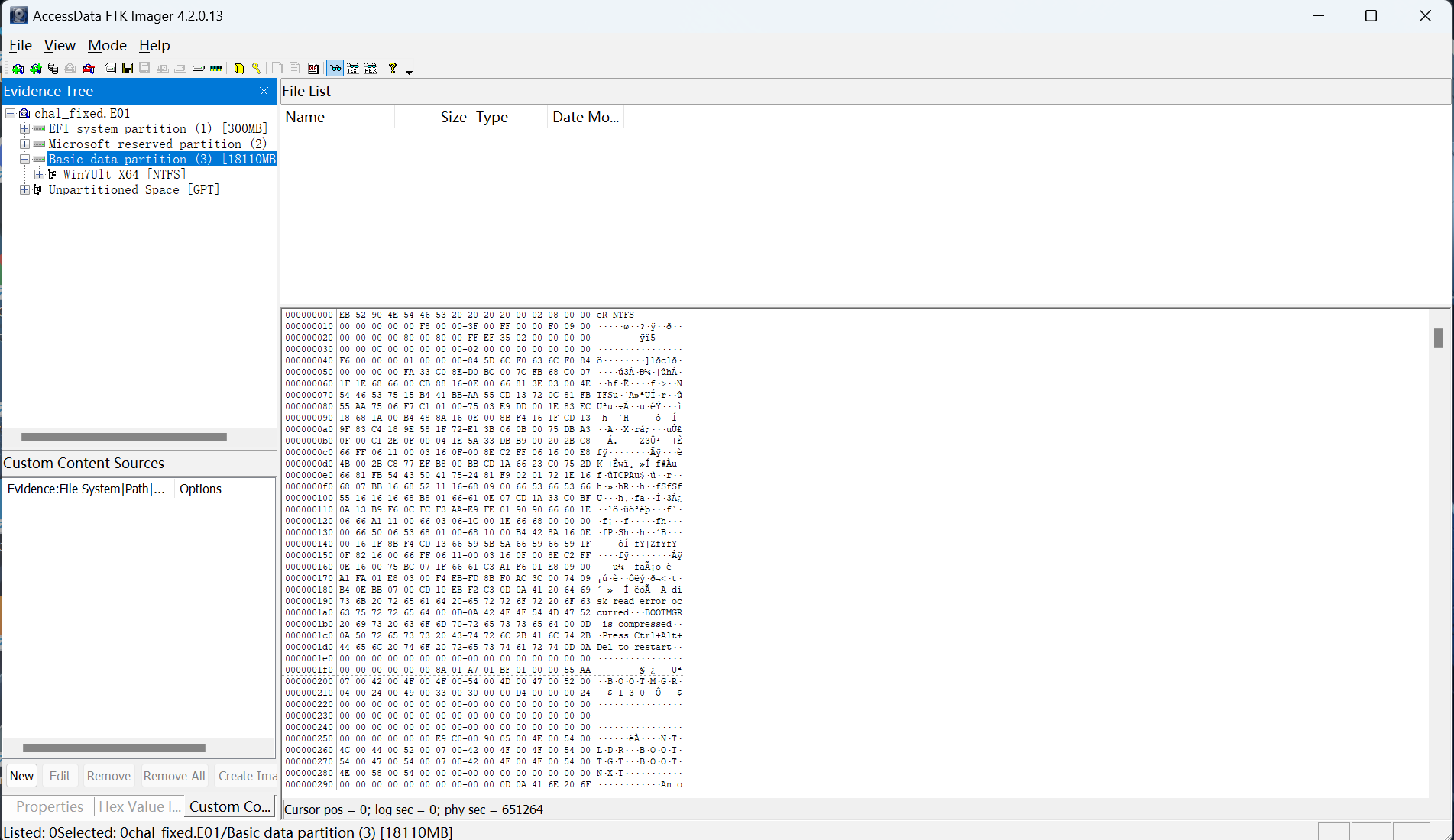Click Export Files blank page icon

click(x=277, y=69)
